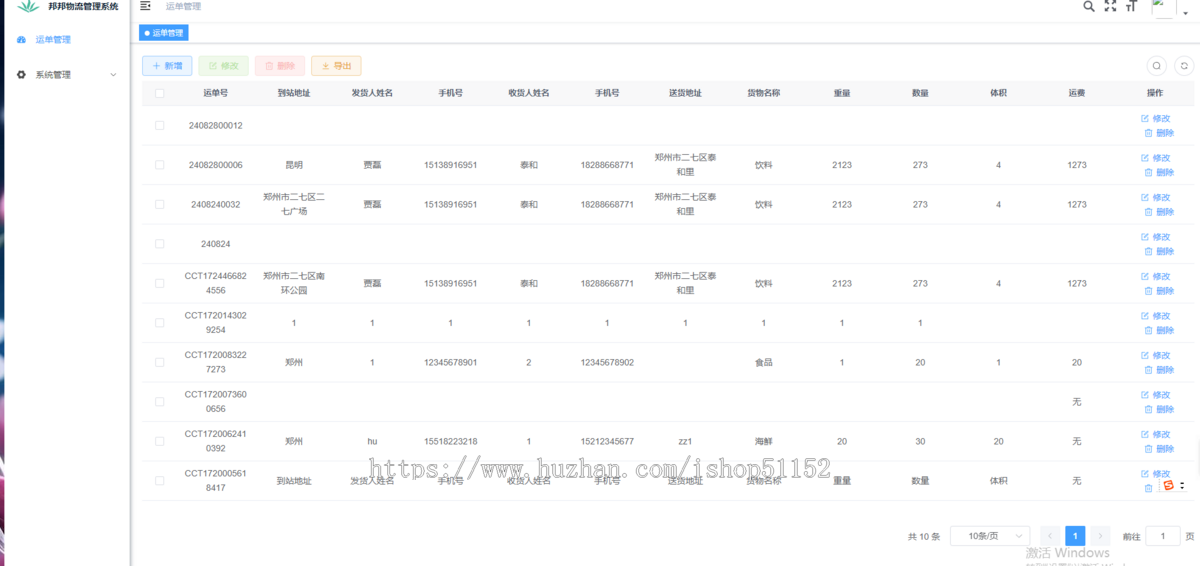Hide the search form via round magnifier button

click(1156, 66)
